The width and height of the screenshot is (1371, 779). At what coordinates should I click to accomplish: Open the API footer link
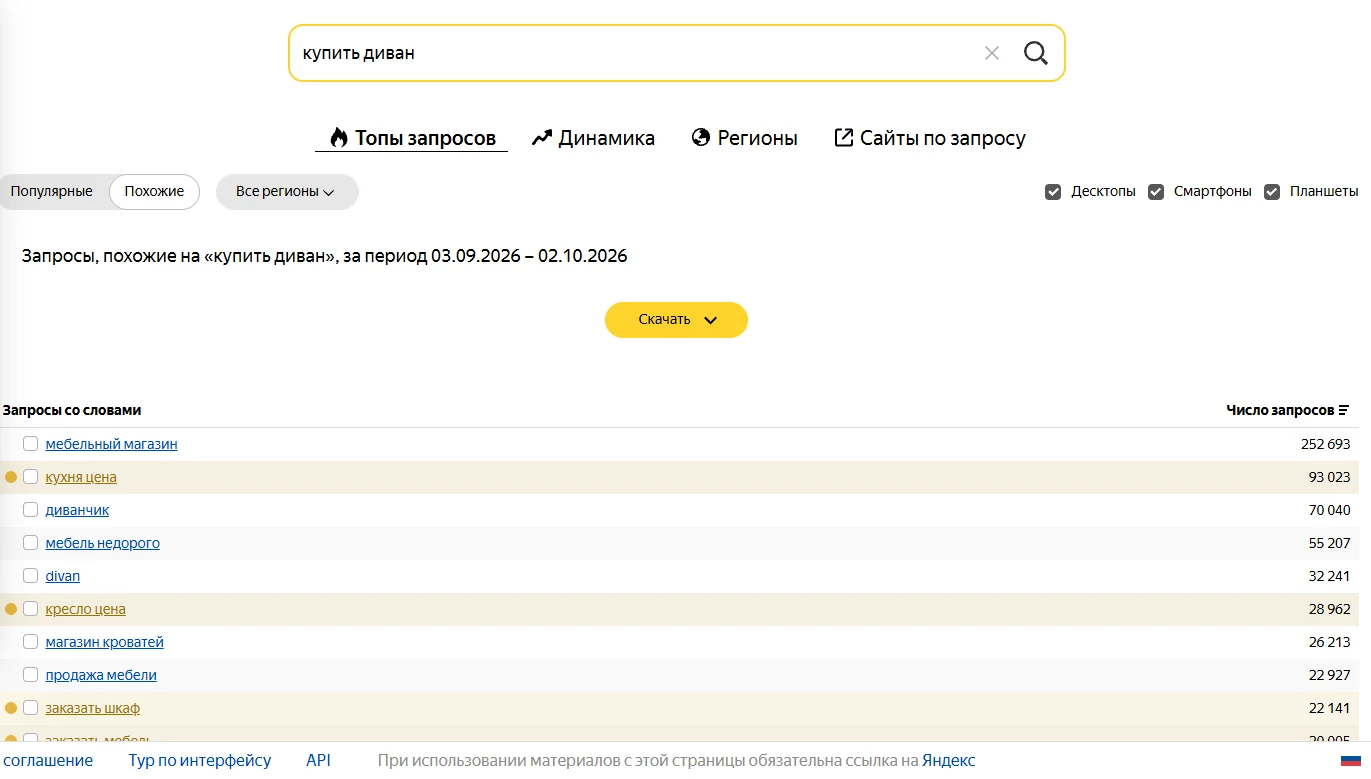pos(318,761)
